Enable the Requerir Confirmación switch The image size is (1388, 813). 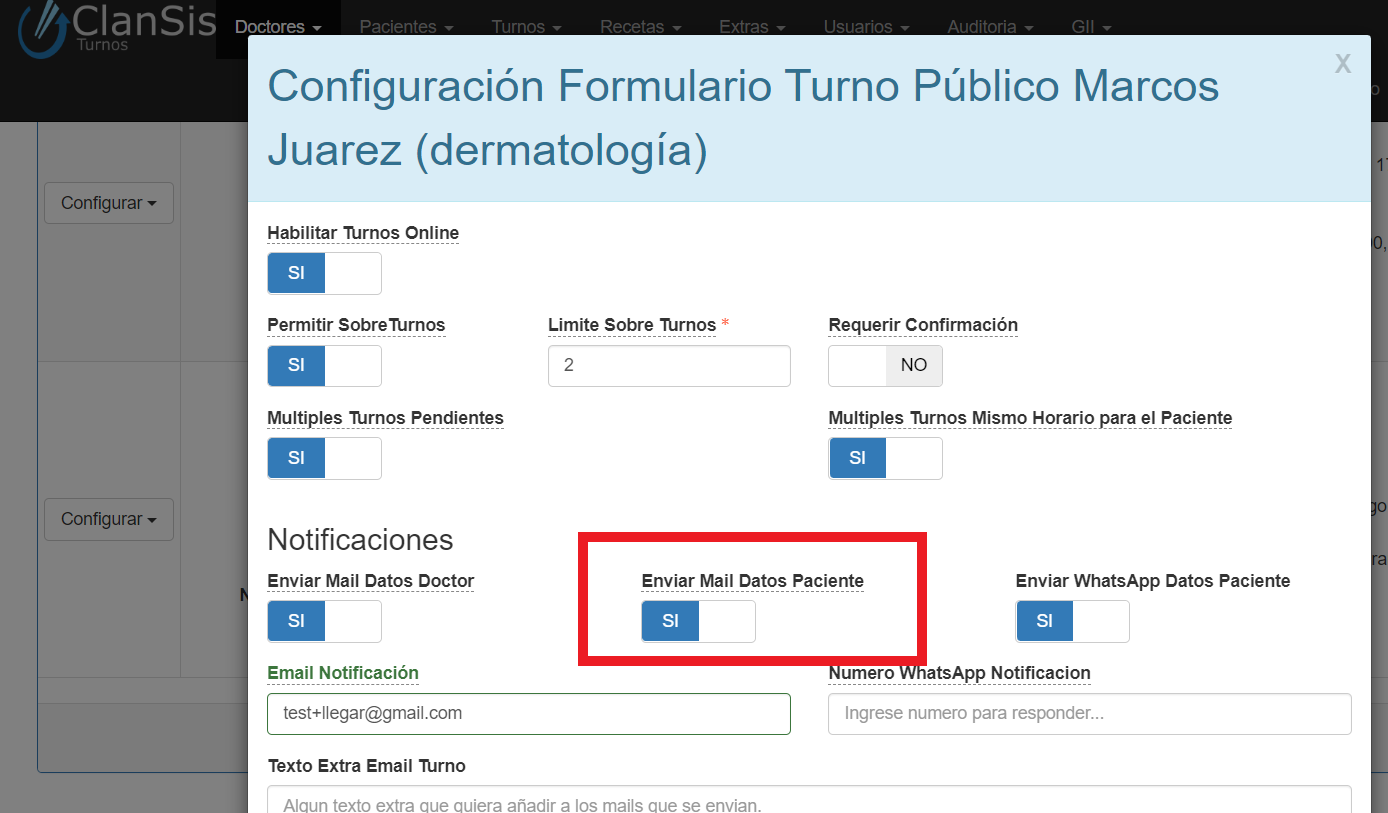tap(885, 366)
